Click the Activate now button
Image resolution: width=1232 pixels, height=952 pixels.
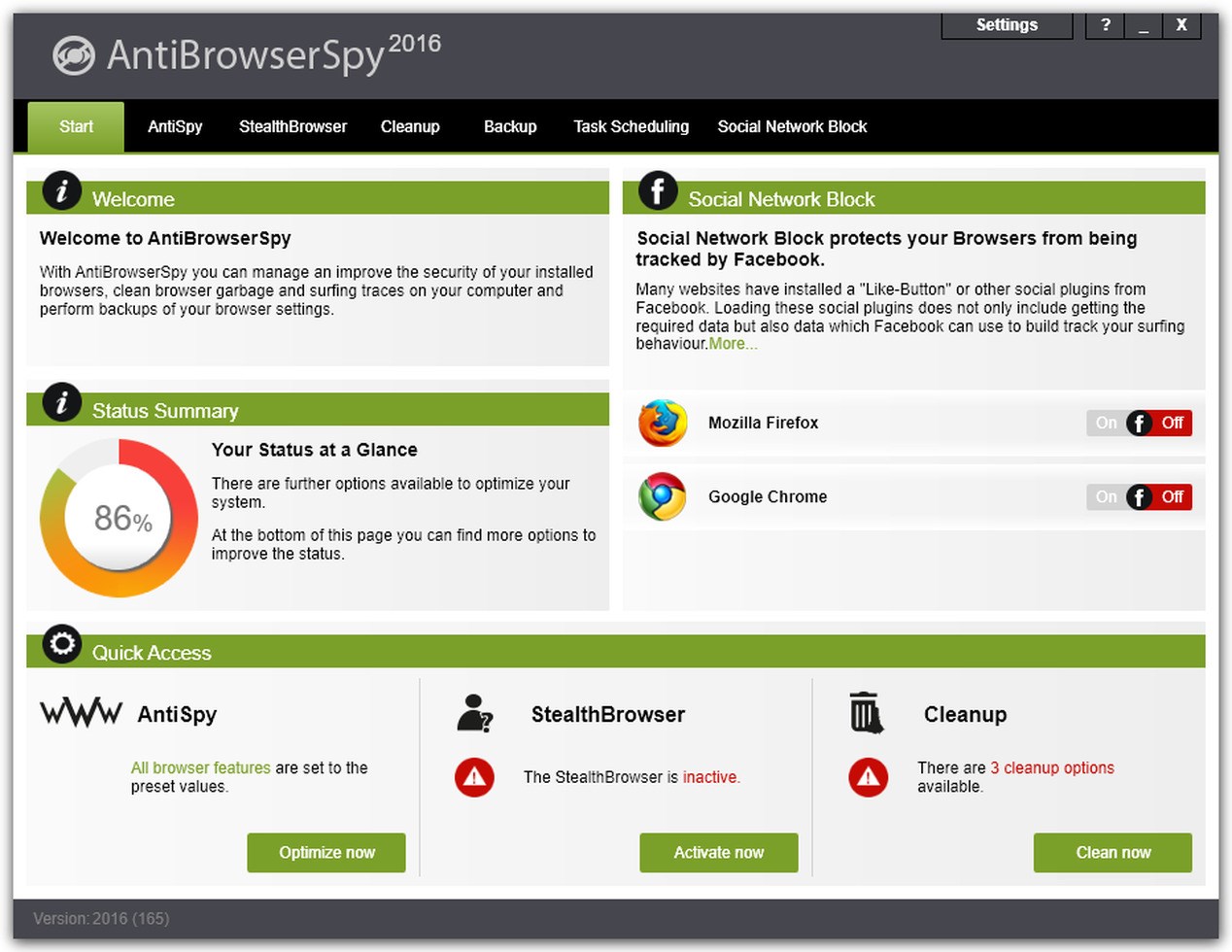click(719, 852)
